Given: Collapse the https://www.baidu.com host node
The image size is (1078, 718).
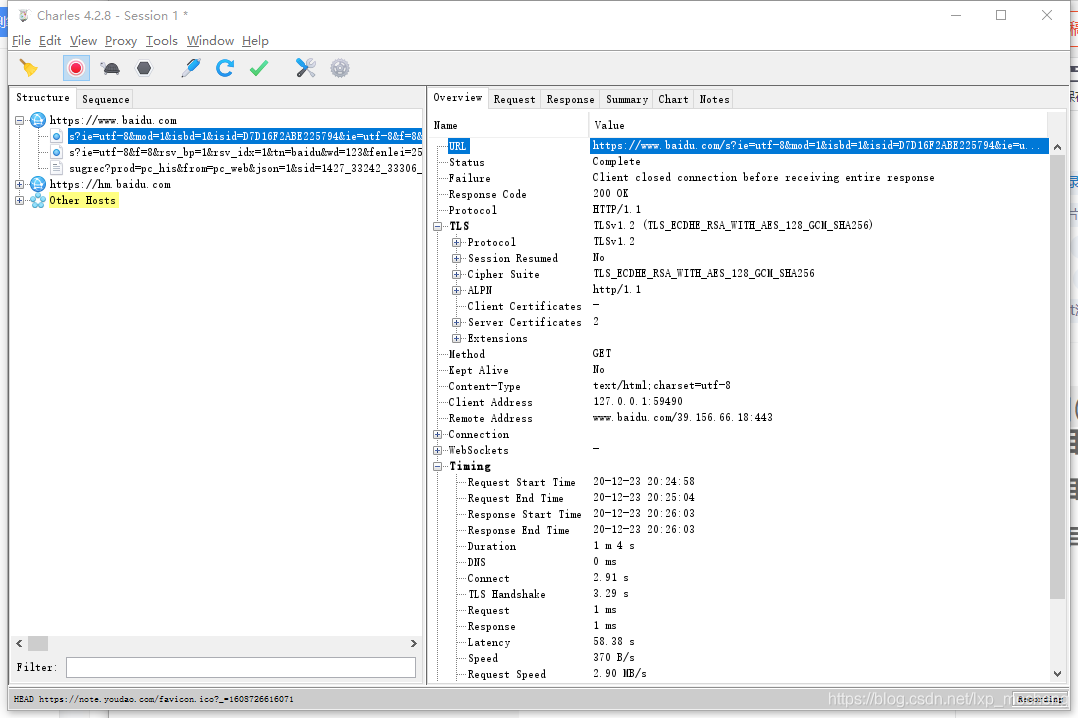Looking at the screenshot, I should pos(20,120).
